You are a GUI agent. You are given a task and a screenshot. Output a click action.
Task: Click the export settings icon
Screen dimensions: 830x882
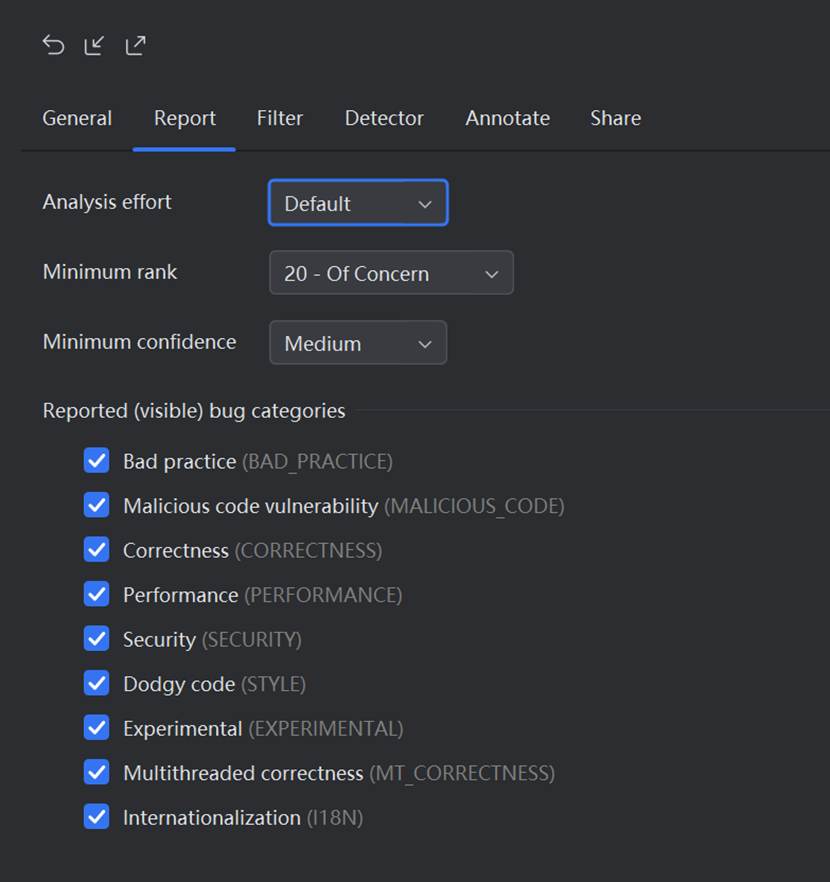[136, 45]
